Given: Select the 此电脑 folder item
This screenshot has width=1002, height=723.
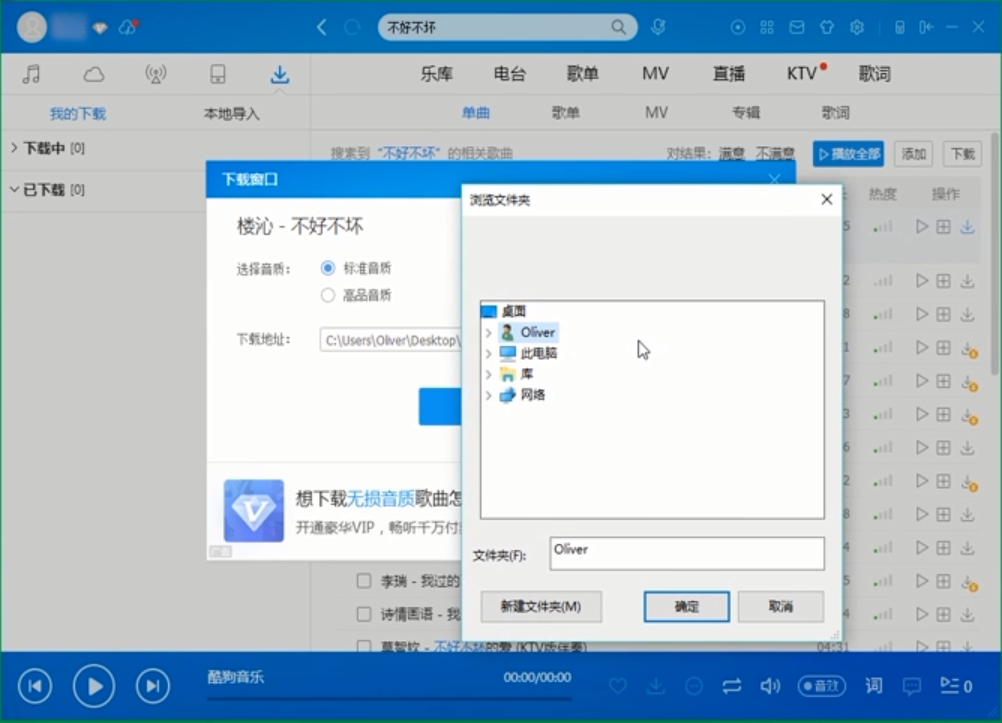Looking at the screenshot, I should coord(539,354).
